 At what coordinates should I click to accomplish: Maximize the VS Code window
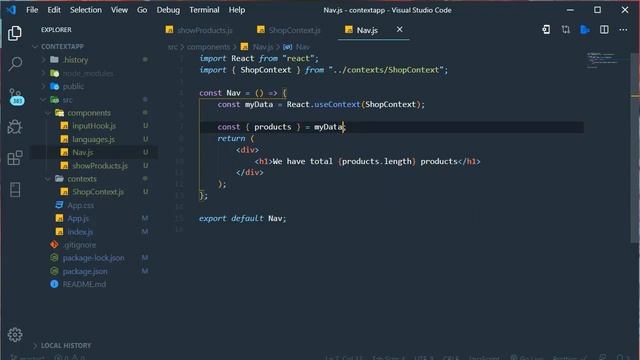[597, 10]
